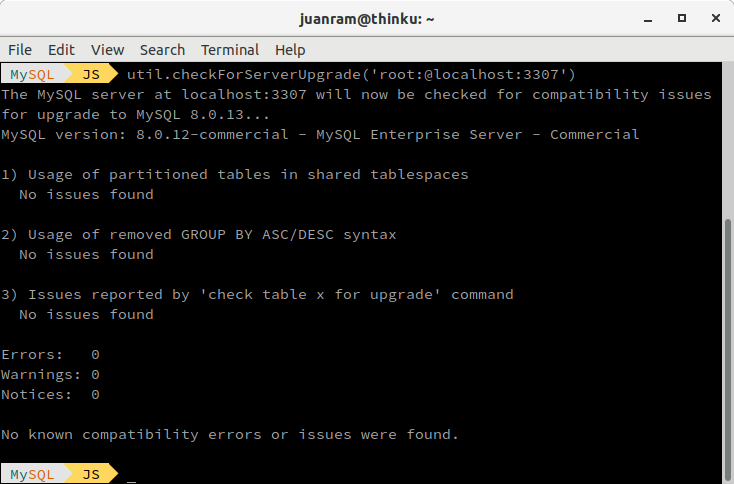Open the Help menu
Viewport: 734px width, 484px height.
pyautogui.click(x=290, y=50)
